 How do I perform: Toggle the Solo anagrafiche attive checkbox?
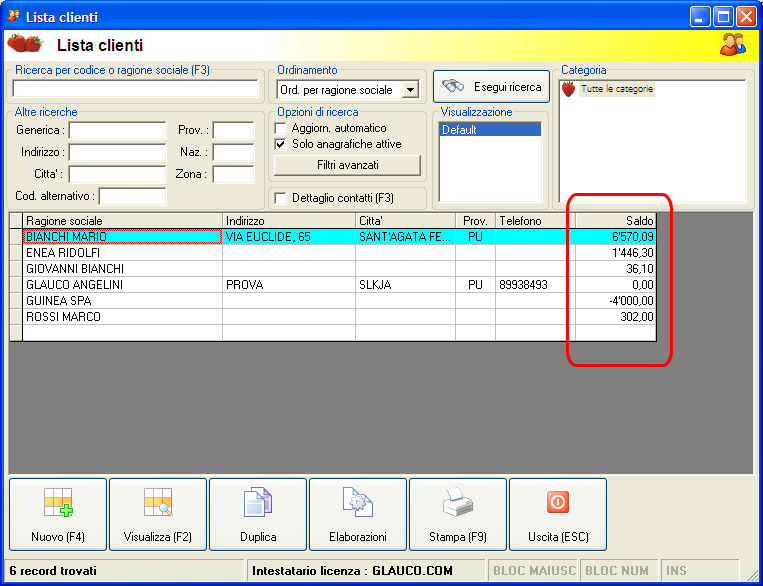280,145
